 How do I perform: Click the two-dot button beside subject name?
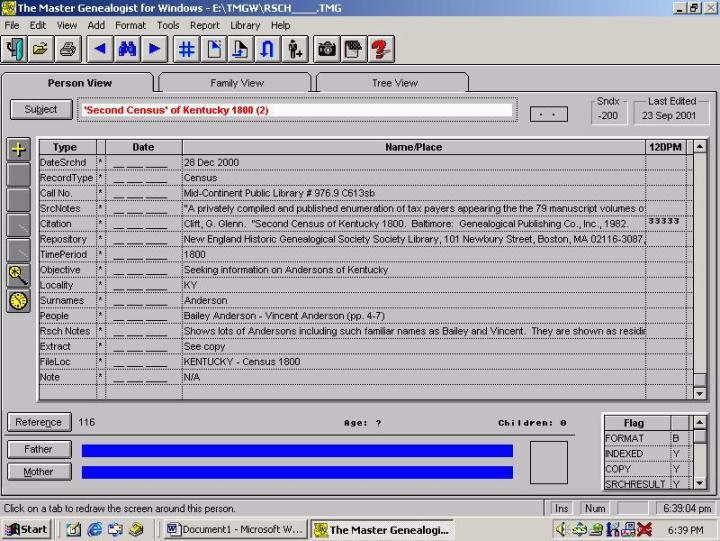tap(548, 114)
